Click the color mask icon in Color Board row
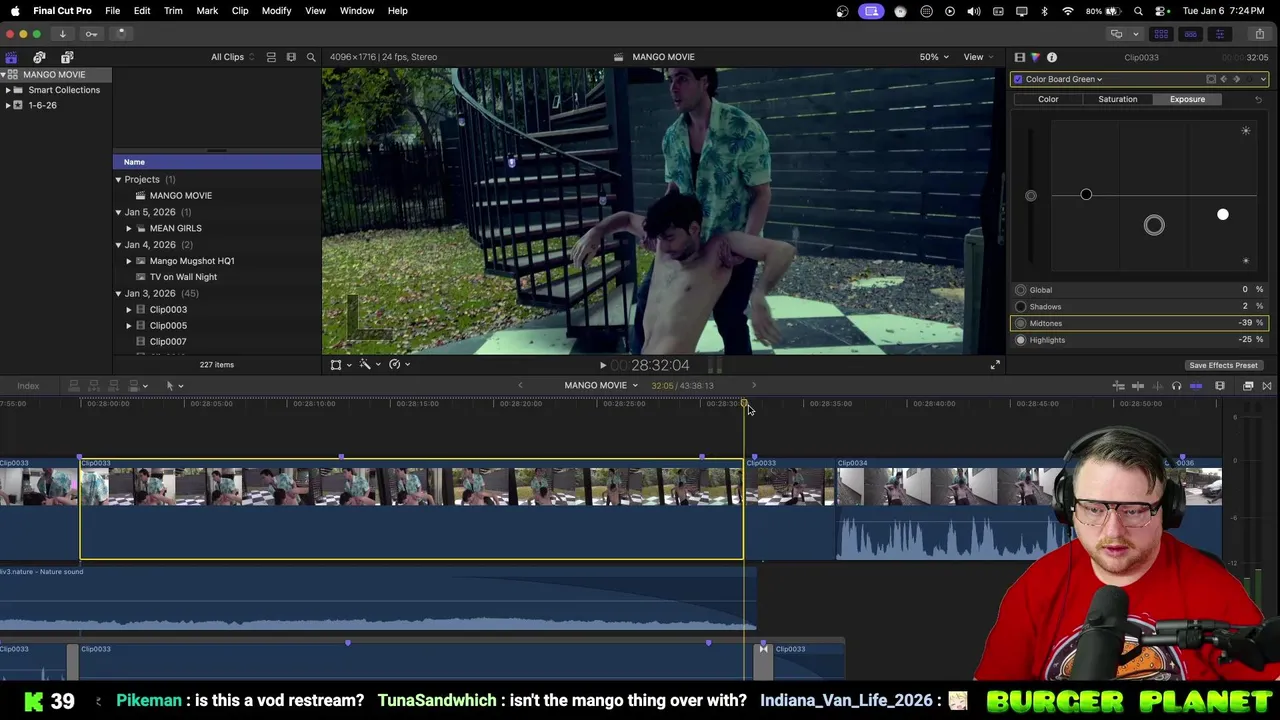 click(1211, 79)
